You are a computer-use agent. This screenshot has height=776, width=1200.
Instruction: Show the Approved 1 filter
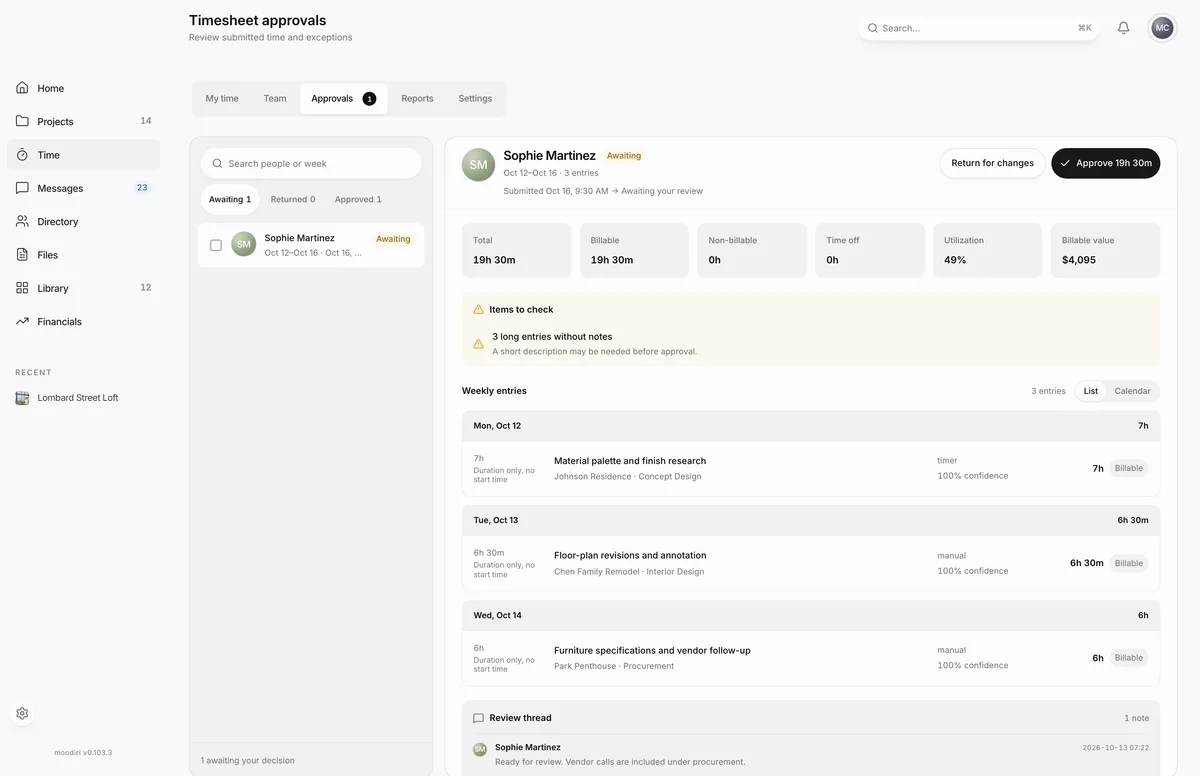pyautogui.click(x=358, y=199)
